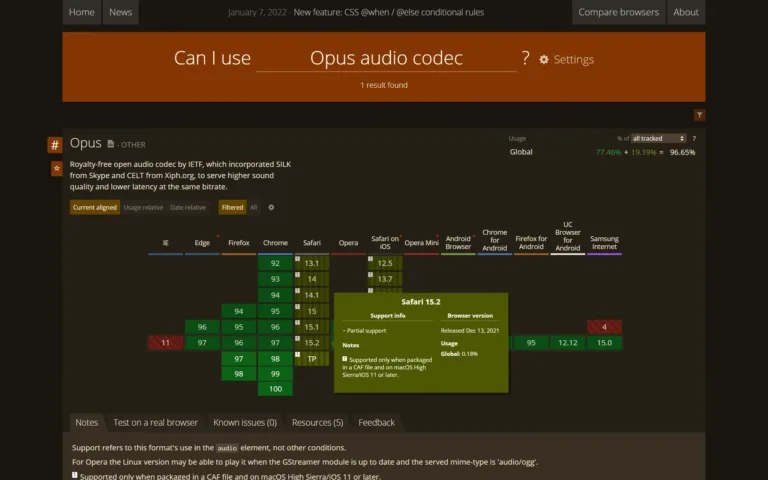Click the Opera Mini column header
The image size is (768, 480).
(x=421, y=243)
